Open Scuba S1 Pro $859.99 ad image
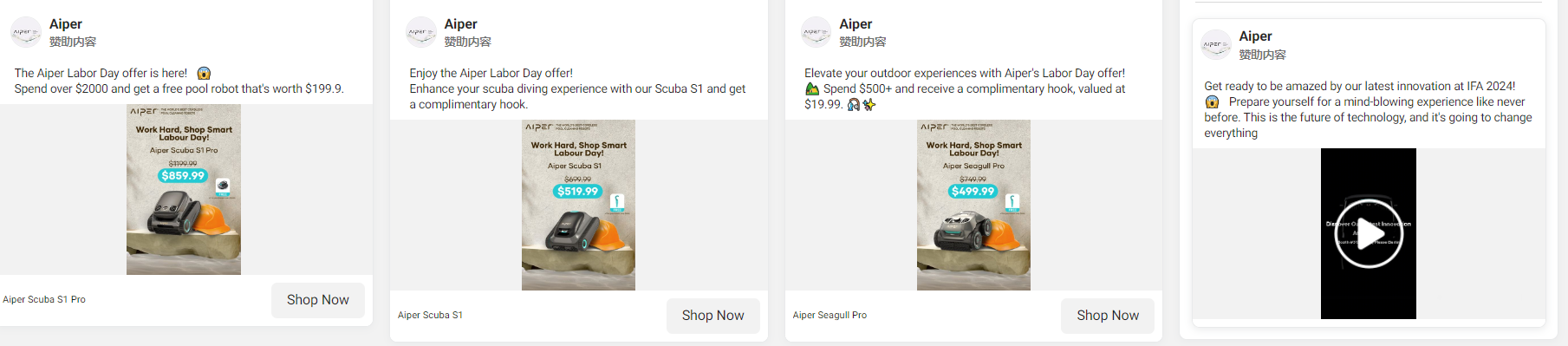Image resolution: width=1568 pixels, height=346 pixels. [184, 189]
